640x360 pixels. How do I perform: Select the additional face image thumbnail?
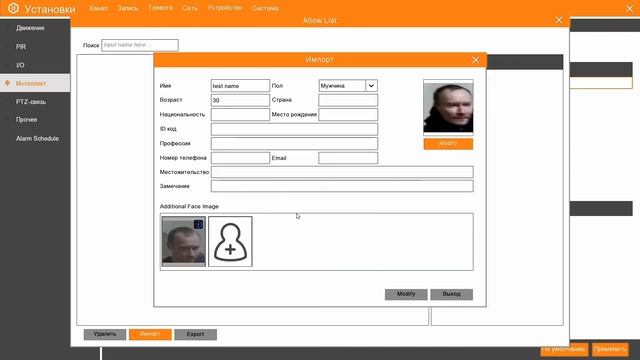(184, 242)
